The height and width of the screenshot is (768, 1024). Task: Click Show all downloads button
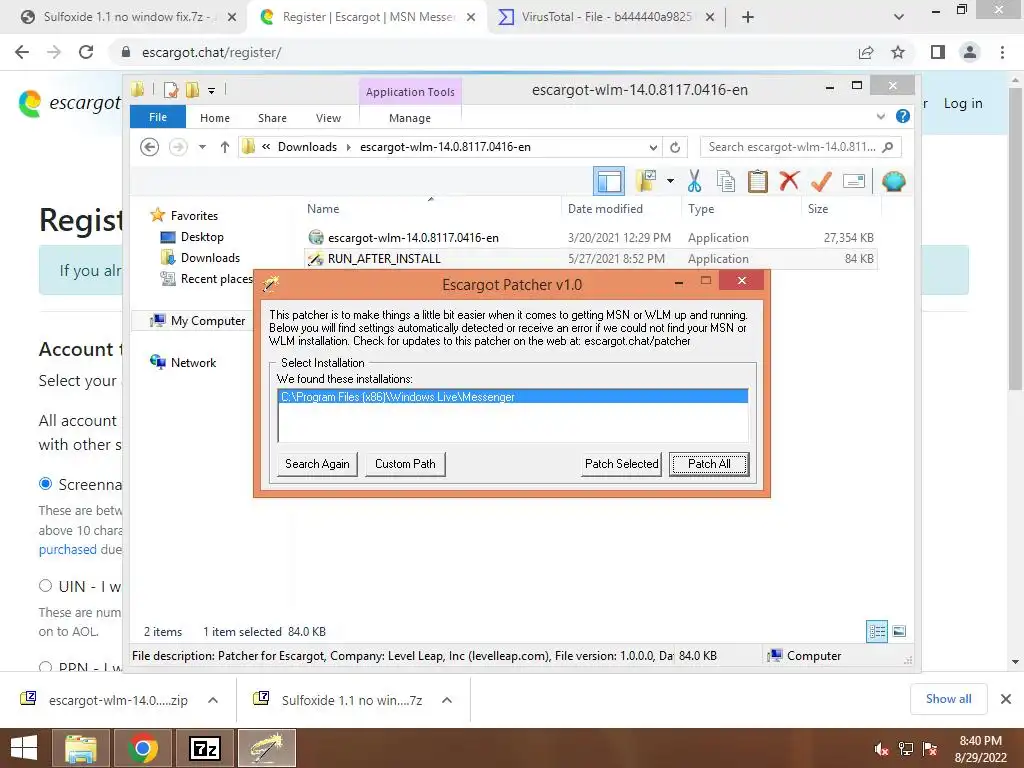(x=948, y=699)
